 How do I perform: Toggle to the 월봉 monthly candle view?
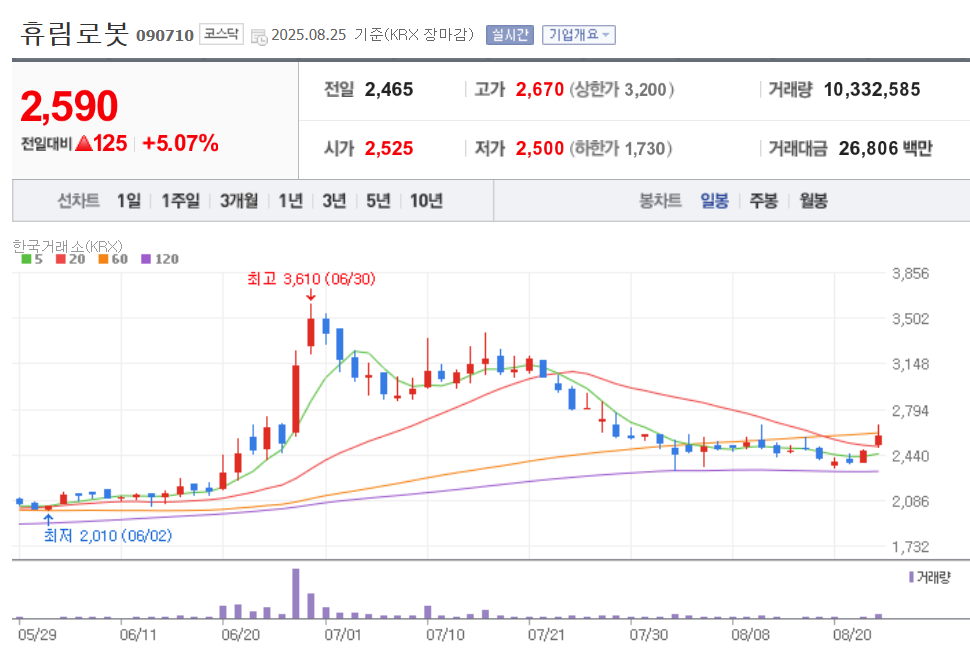point(812,200)
